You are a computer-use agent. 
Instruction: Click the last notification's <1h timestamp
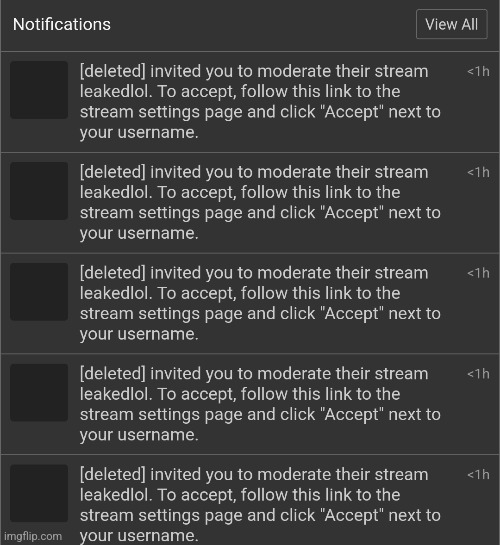click(478, 475)
